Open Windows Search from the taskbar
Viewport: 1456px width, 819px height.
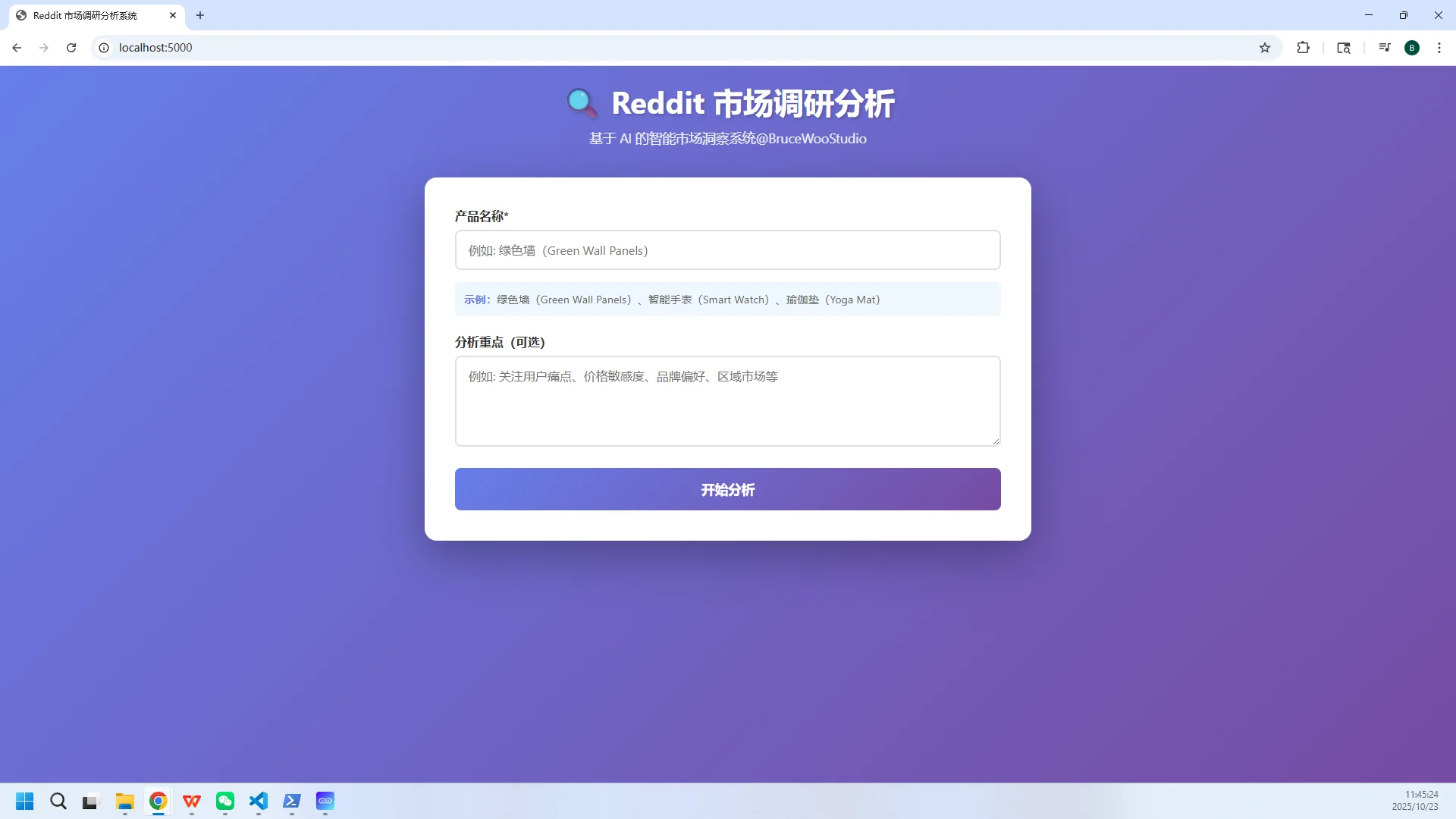pos(58,802)
